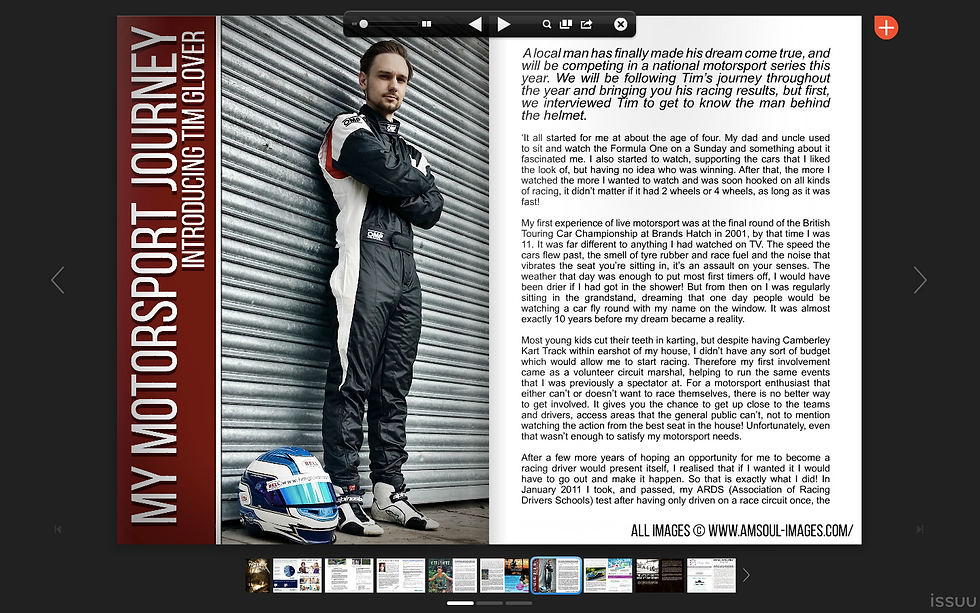The width and height of the screenshot is (980, 613).
Task: Jump to first page icon at bottom left
Action: point(58,529)
